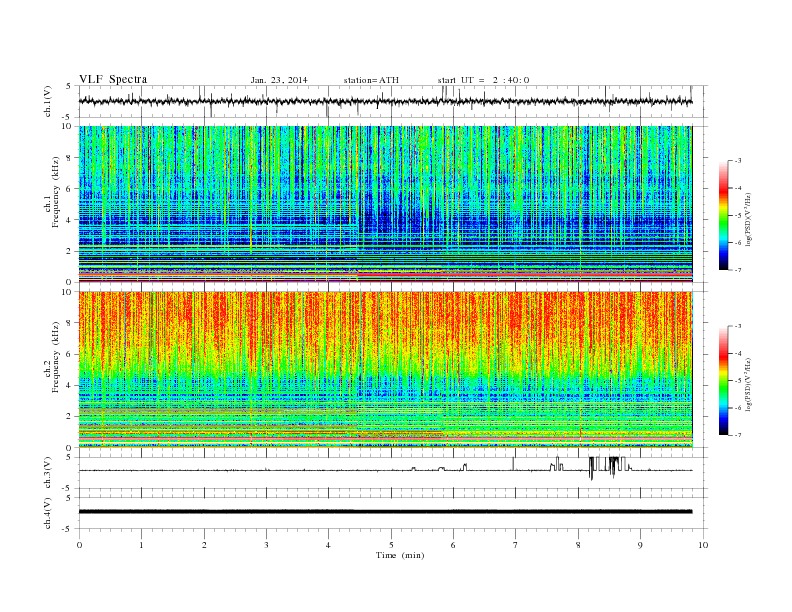Click the ch.2 frequency axis "6" kHz tick
This screenshot has height=612, width=792.
tap(70, 354)
